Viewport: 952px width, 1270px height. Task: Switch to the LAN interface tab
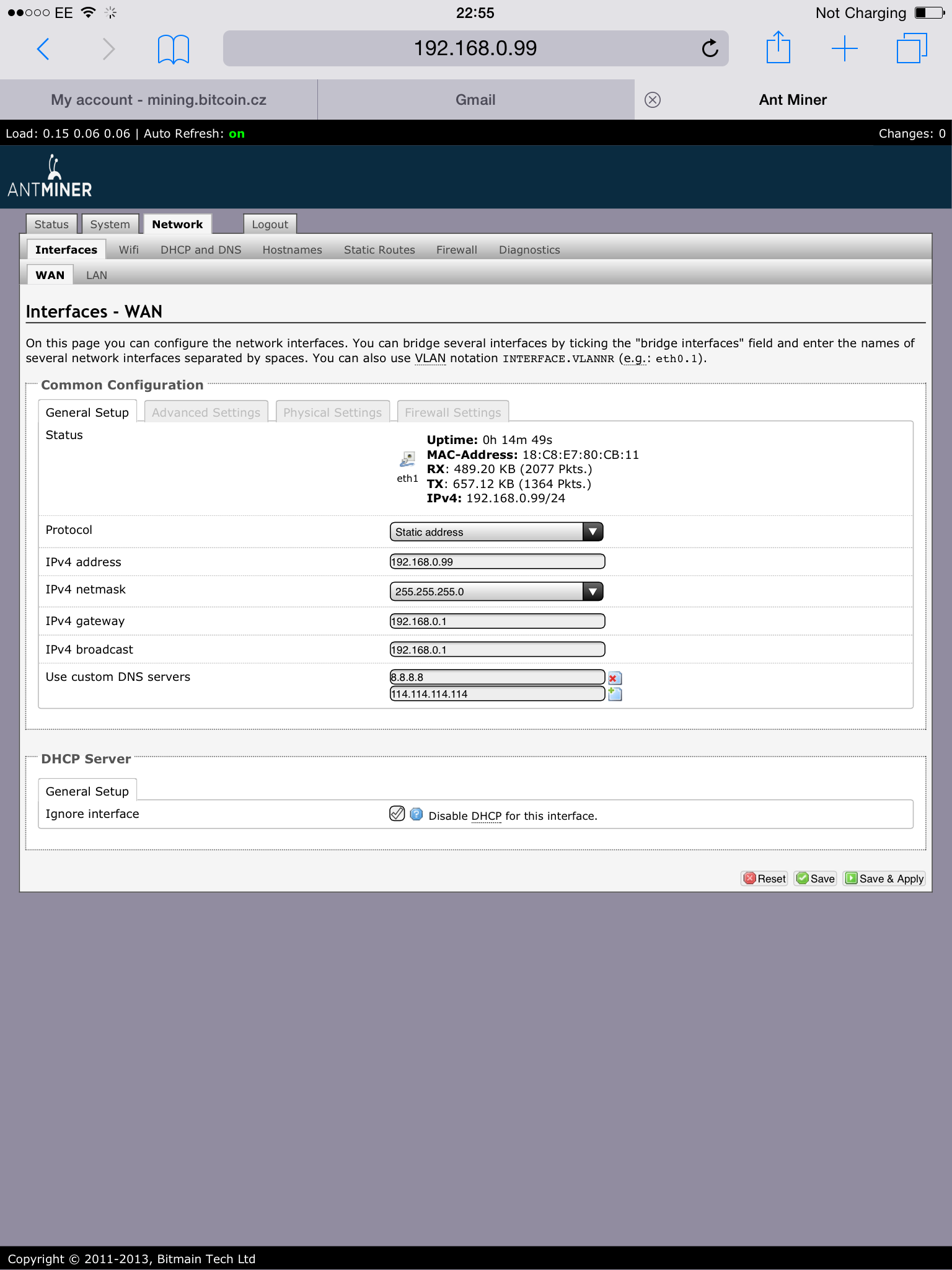[x=97, y=275]
